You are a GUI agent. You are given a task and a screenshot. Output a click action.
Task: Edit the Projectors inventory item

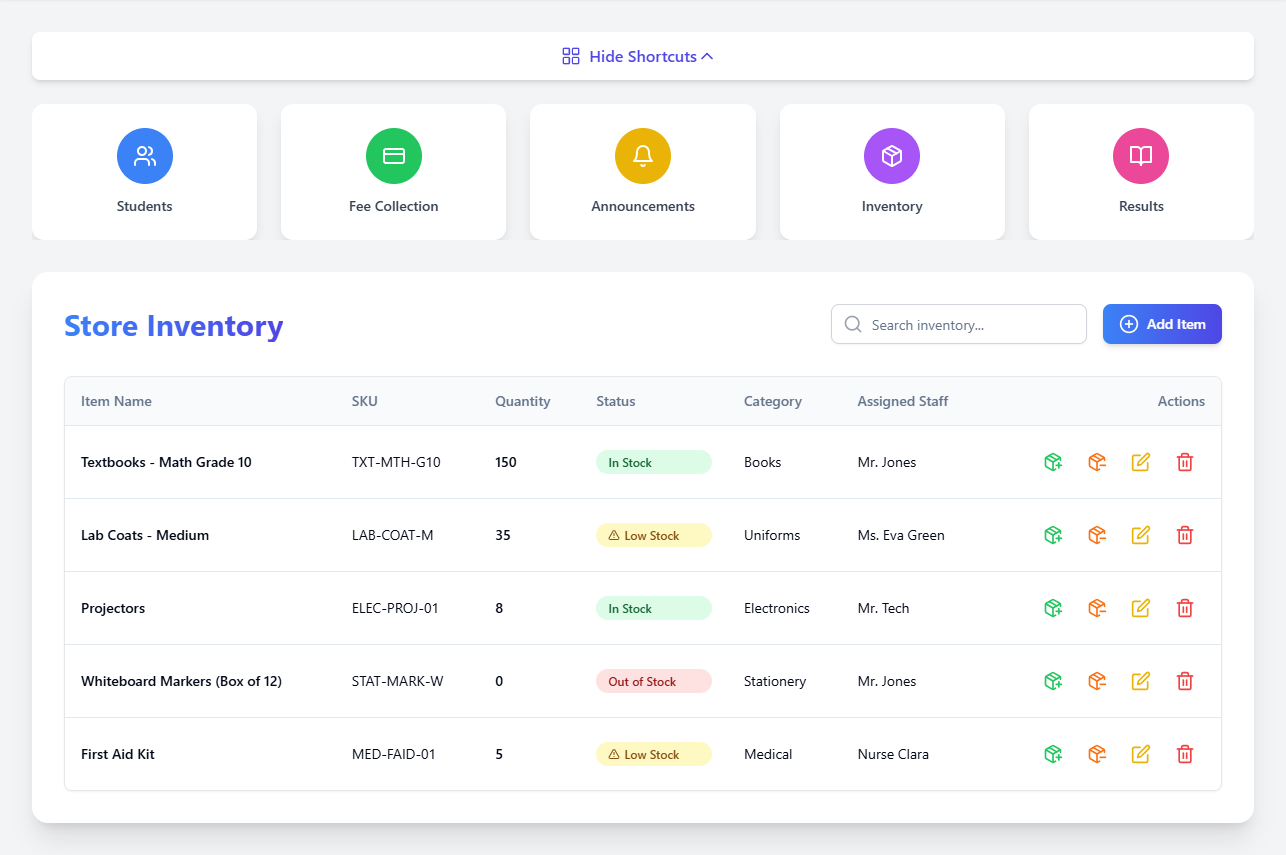click(1141, 608)
